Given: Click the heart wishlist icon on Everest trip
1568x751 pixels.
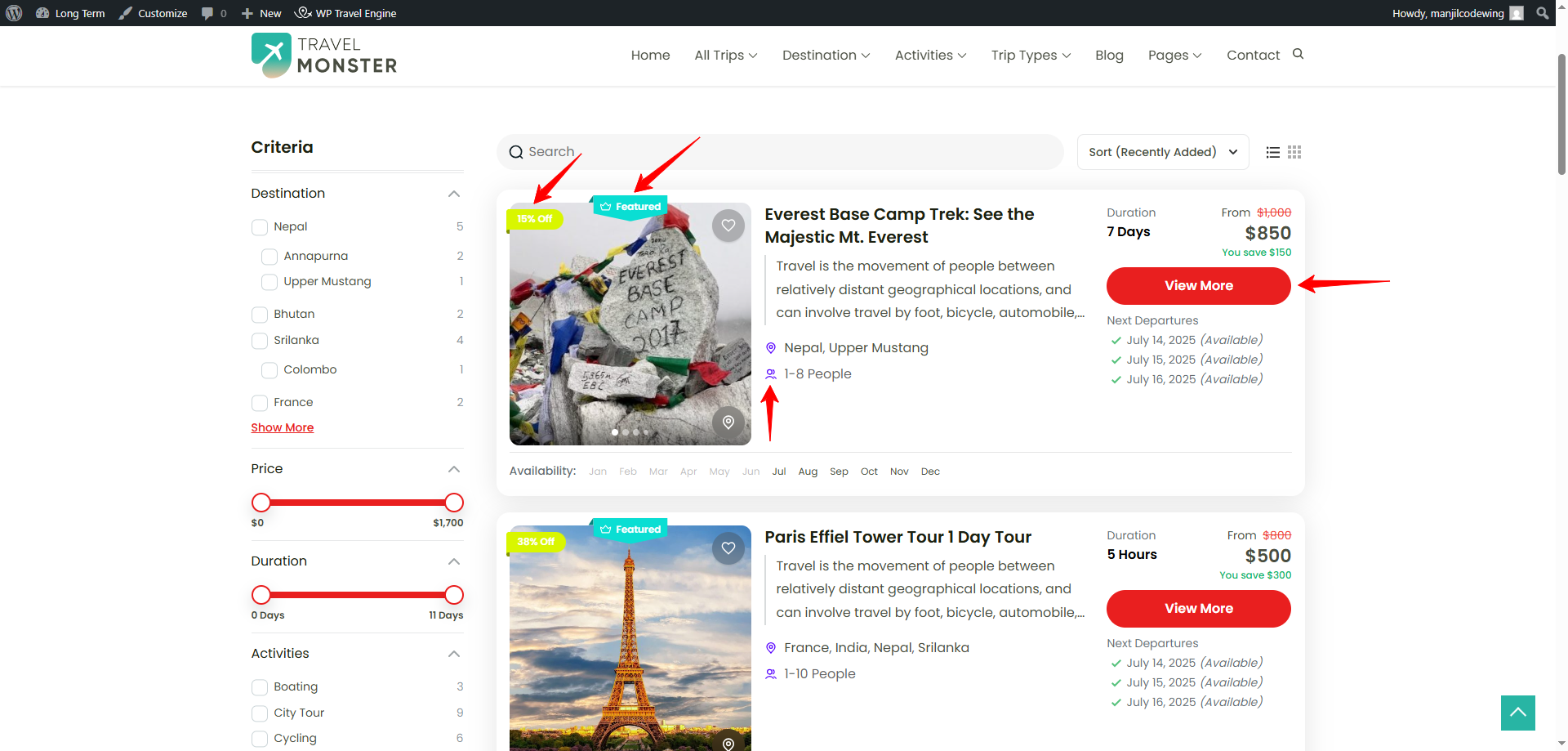Looking at the screenshot, I should click(x=728, y=225).
